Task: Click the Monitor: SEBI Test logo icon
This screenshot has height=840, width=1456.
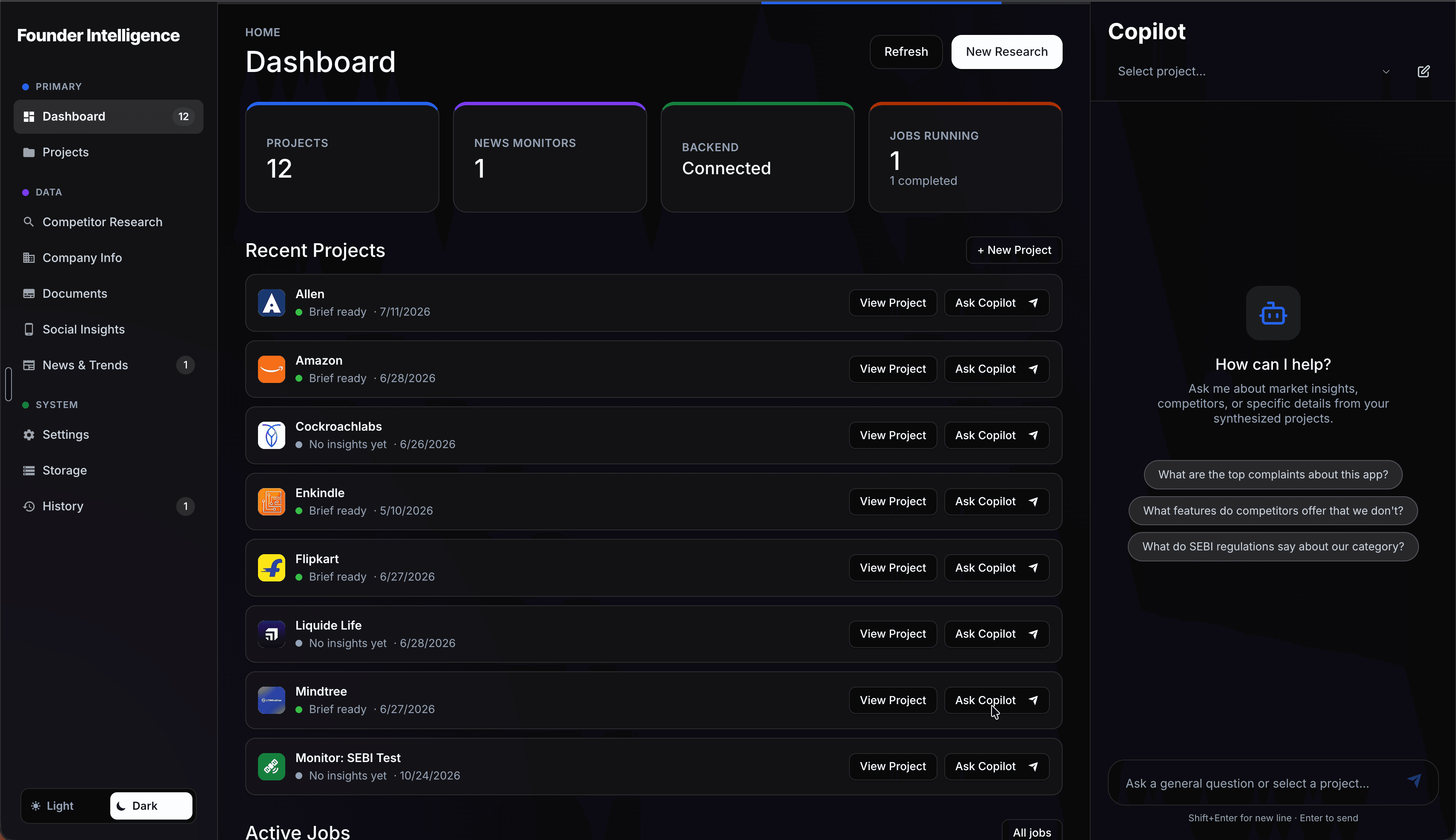Action: click(x=271, y=766)
